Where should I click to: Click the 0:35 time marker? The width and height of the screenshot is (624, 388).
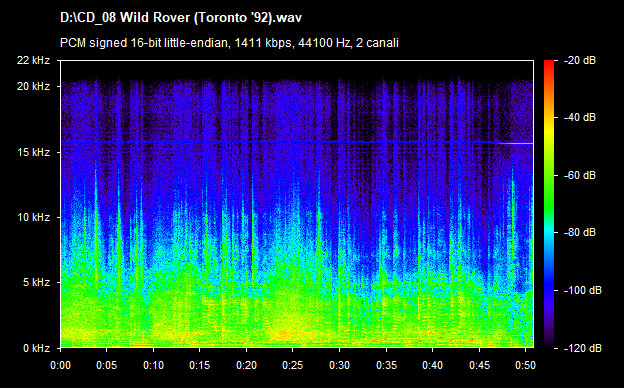(x=386, y=365)
